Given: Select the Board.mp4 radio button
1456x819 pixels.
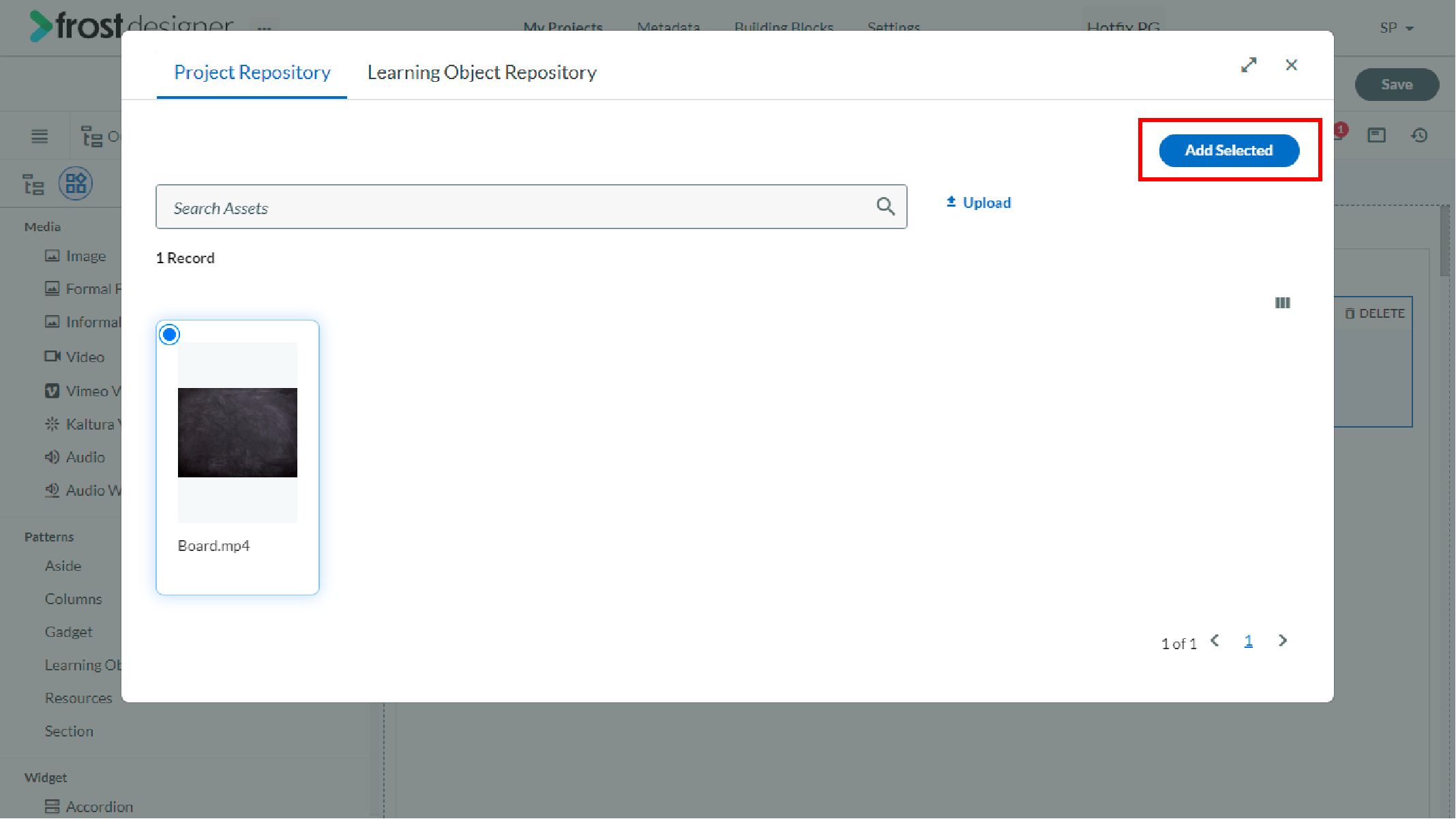Looking at the screenshot, I should point(169,335).
